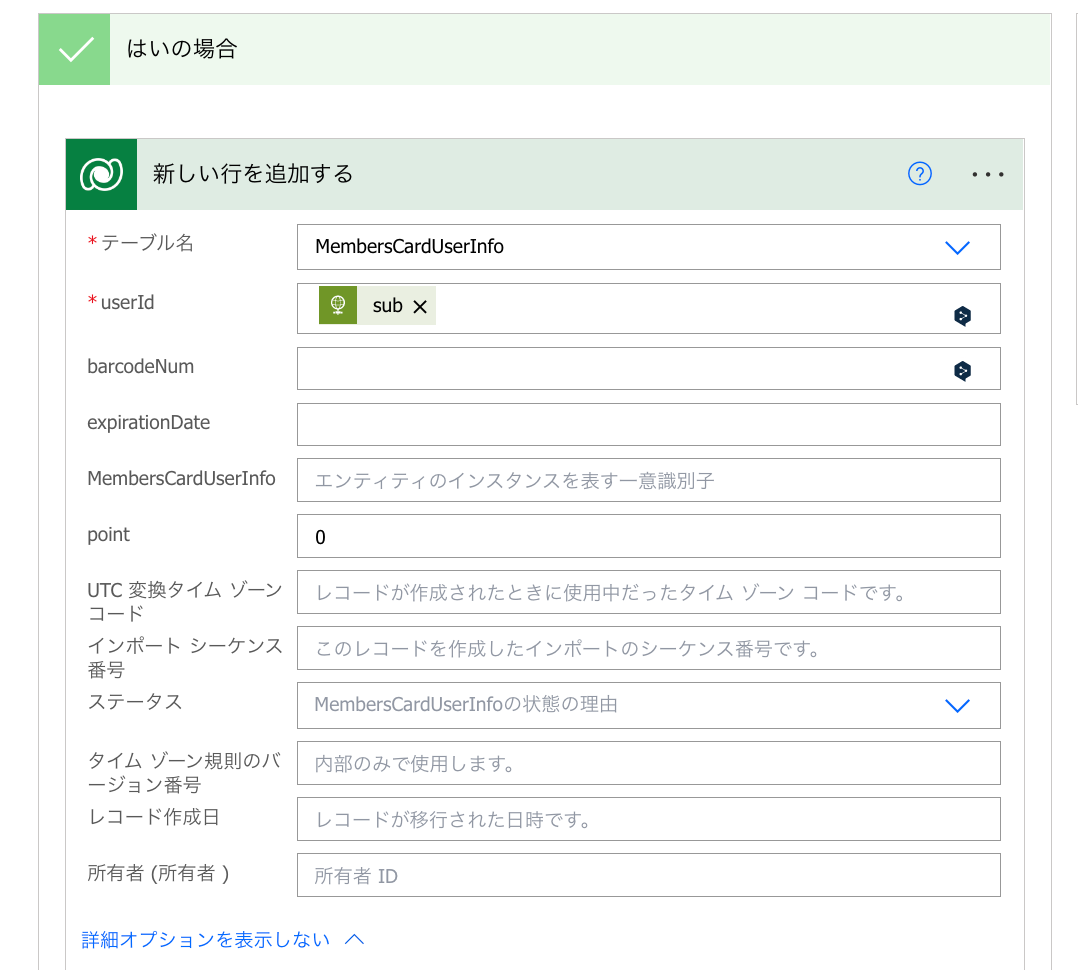This screenshot has height=970, width=1078.
Task: Click the 所有者 ID input field
Action: 649,875
